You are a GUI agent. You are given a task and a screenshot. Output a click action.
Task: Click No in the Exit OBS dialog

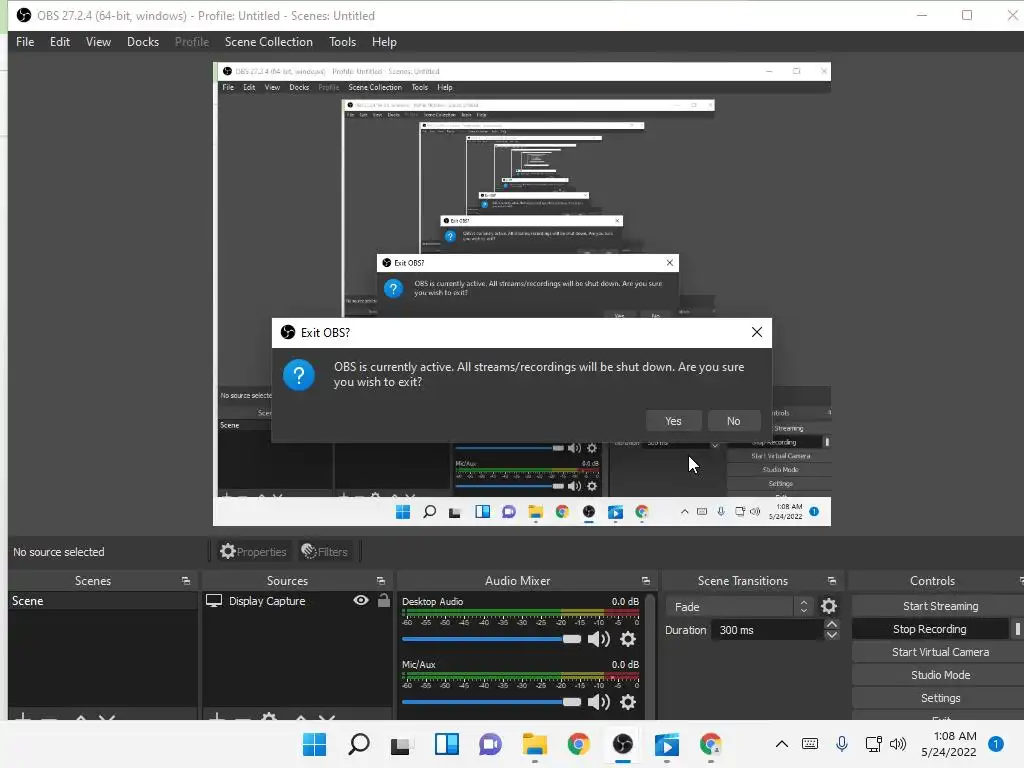[733, 421]
